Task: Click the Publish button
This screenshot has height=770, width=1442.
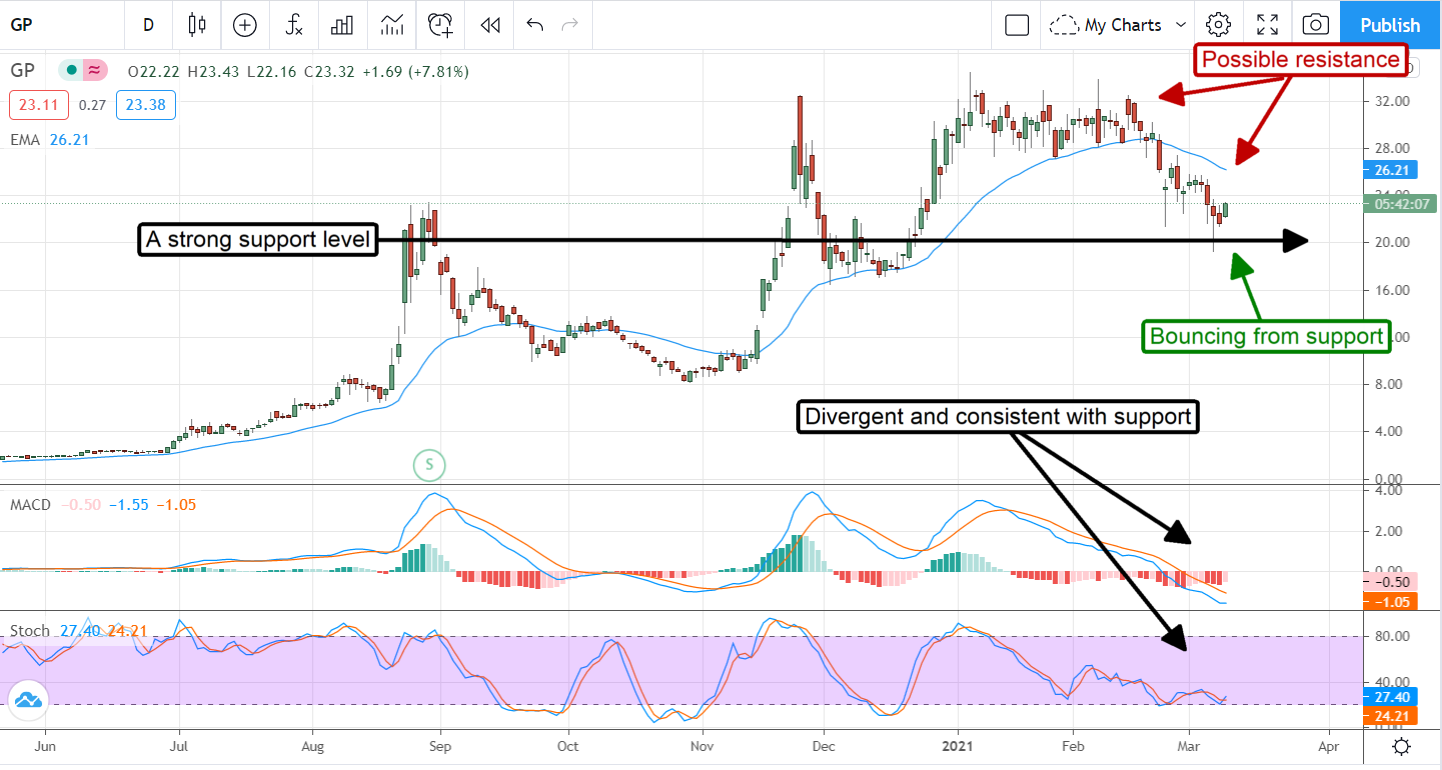Action: (1390, 25)
